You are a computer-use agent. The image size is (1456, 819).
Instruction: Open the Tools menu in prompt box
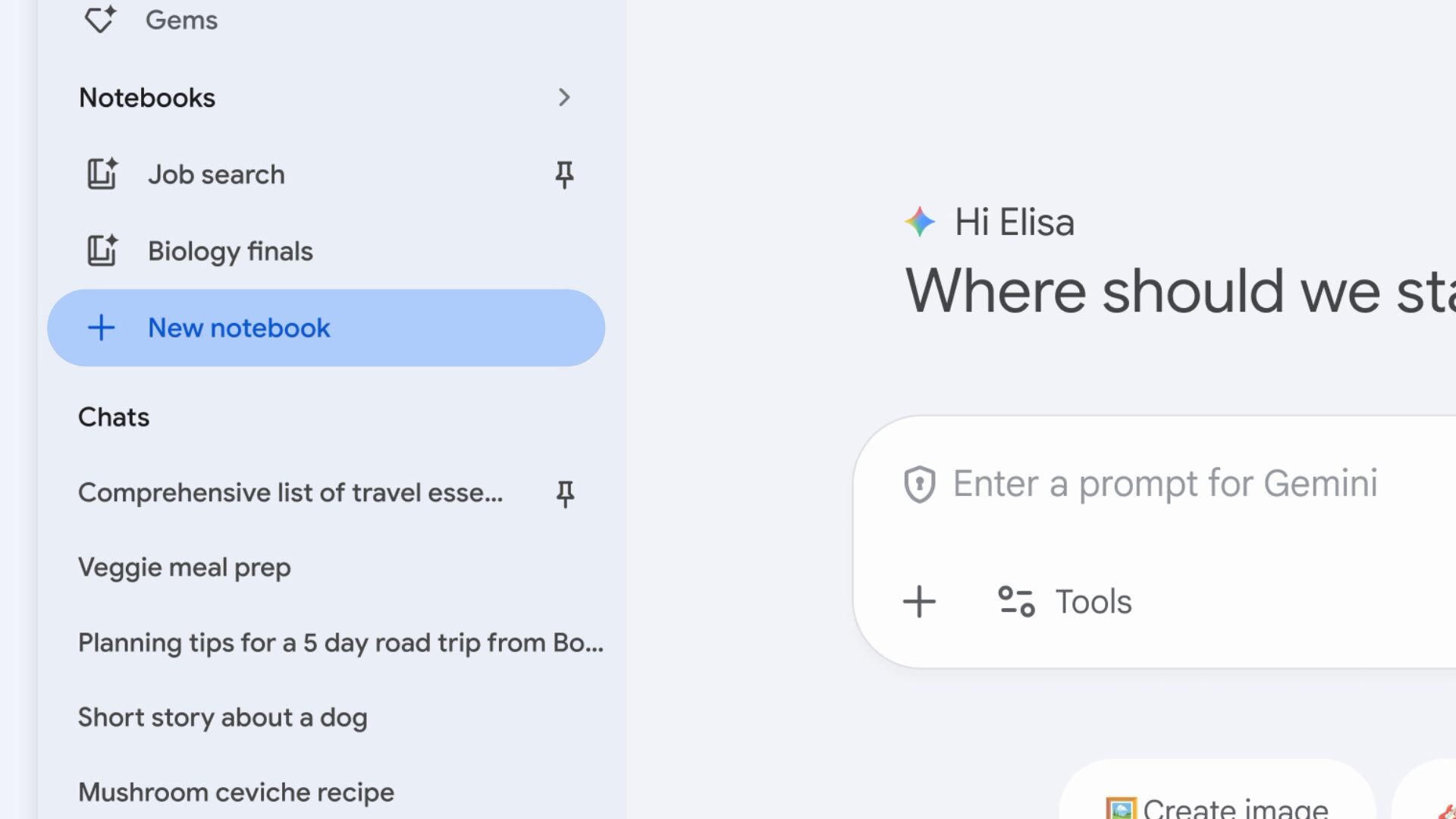click(1065, 602)
